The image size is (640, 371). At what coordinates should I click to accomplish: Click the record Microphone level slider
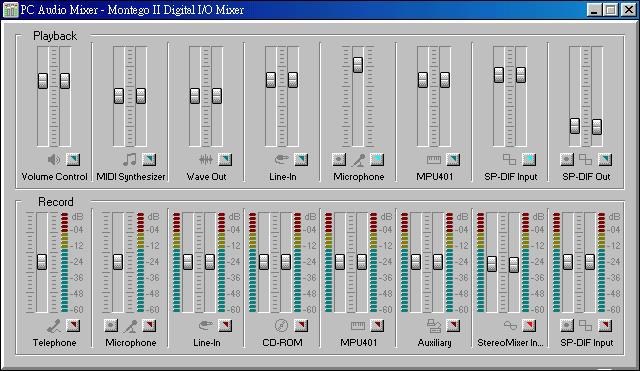[118, 262]
